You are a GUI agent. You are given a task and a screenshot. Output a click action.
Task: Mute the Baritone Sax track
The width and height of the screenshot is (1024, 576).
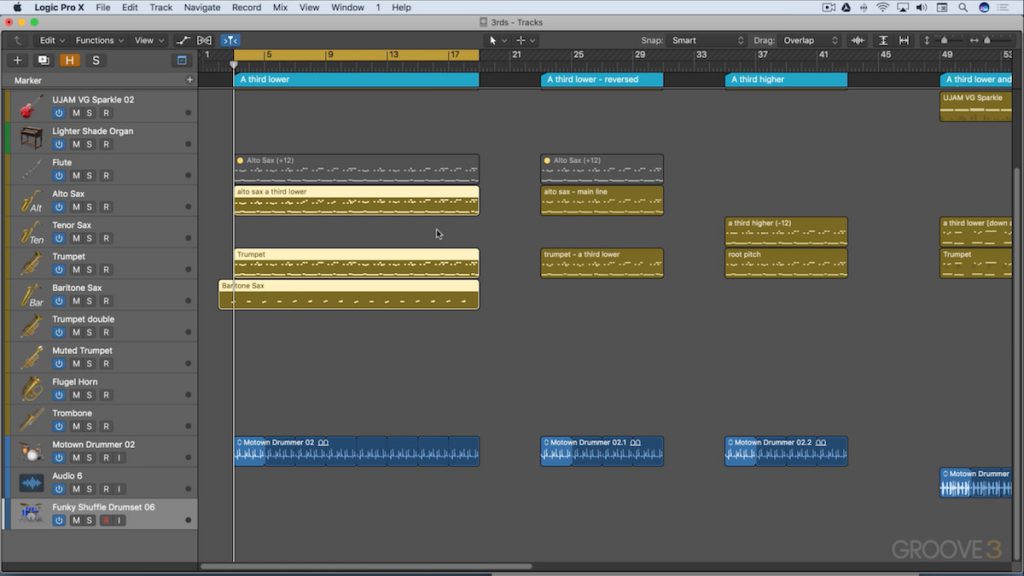[x=76, y=301]
